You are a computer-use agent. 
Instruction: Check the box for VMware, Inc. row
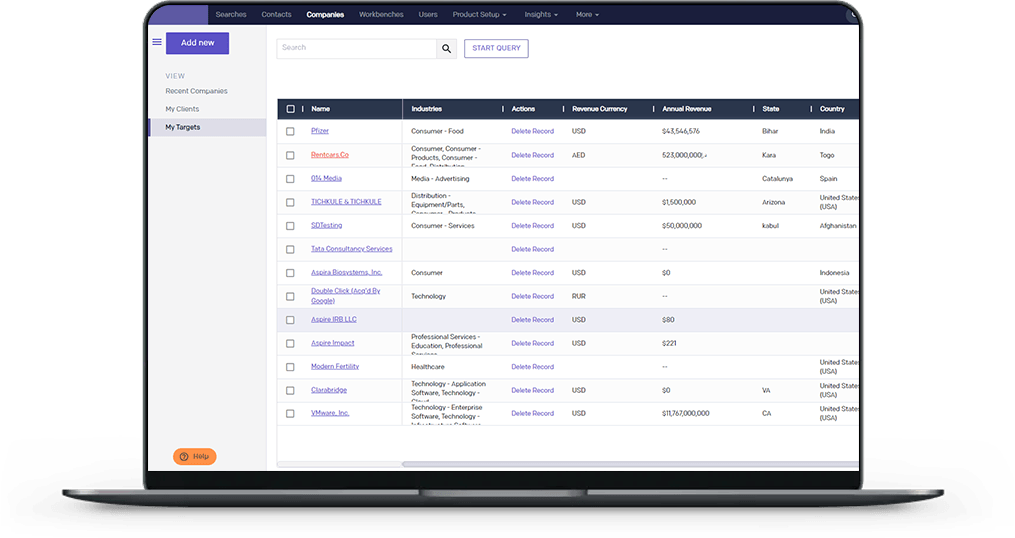(291, 414)
